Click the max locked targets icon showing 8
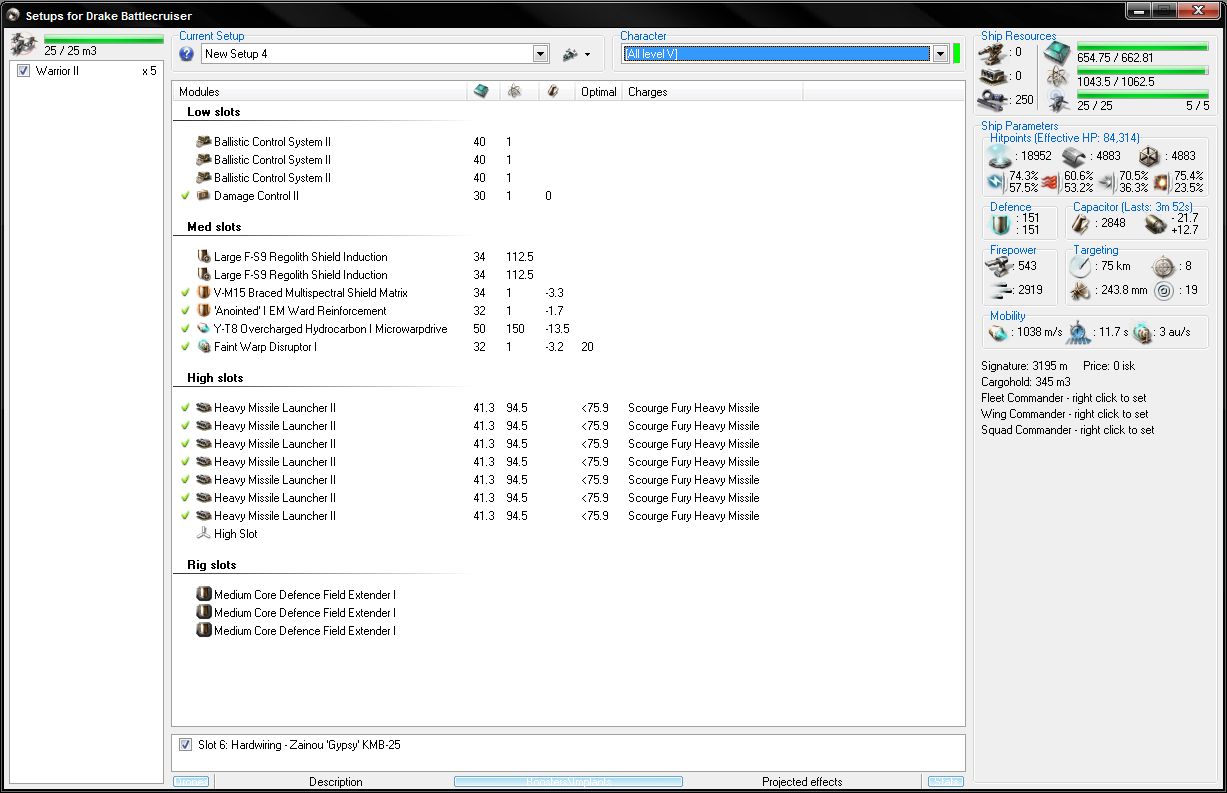This screenshot has height=793, width=1227. pos(1162,267)
